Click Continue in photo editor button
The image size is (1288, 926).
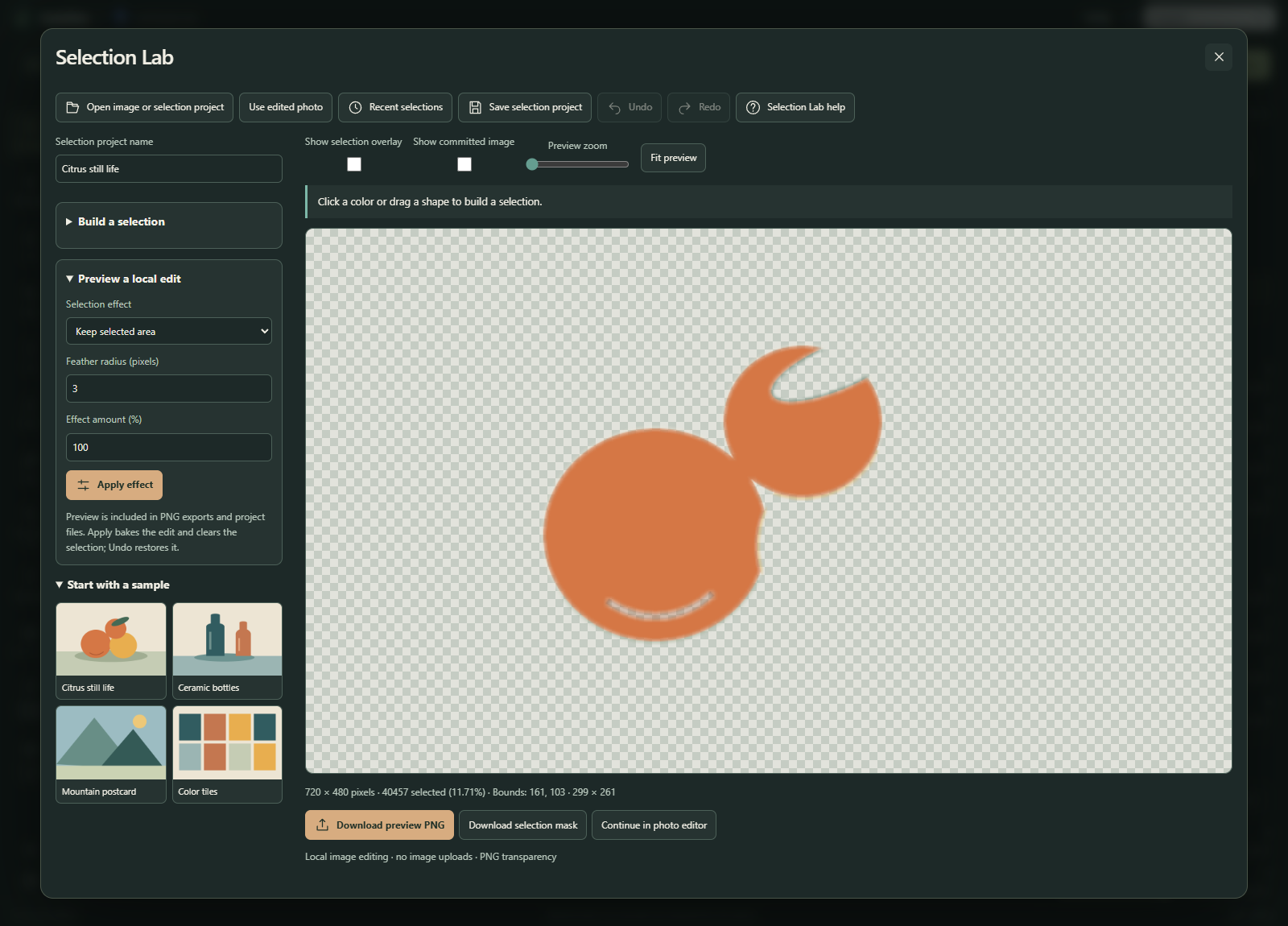pyautogui.click(x=654, y=825)
